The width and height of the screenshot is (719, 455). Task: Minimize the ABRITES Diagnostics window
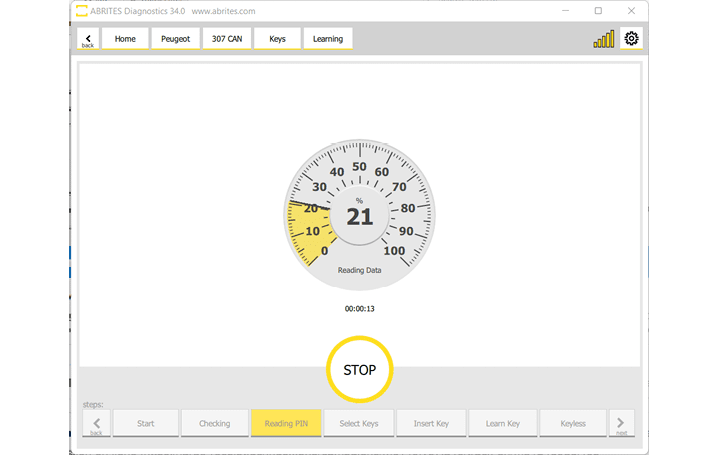(566, 10)
